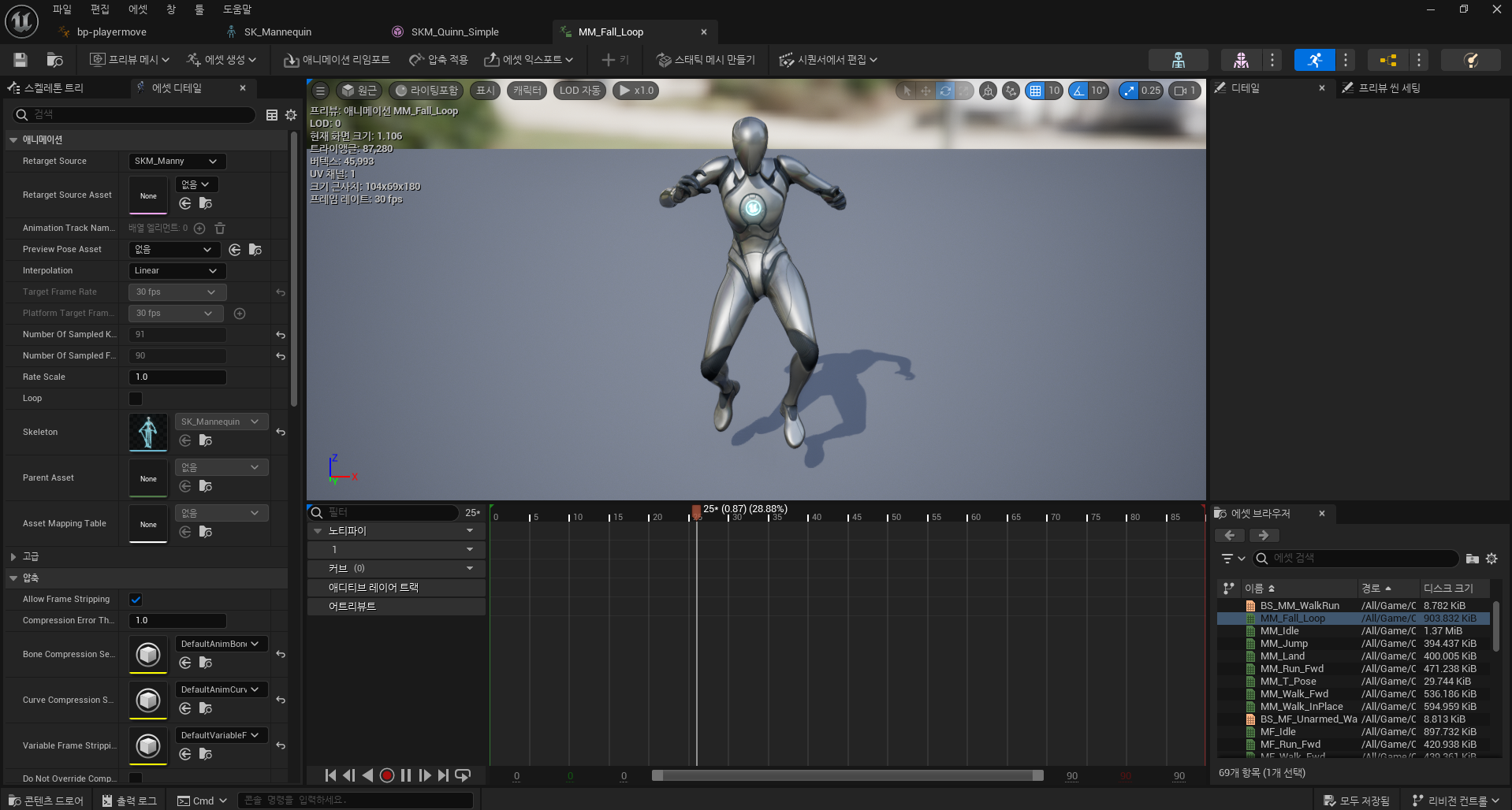Click Rate Scale value field
Viewport: 1512px width, 810px height.
point(177,377)
